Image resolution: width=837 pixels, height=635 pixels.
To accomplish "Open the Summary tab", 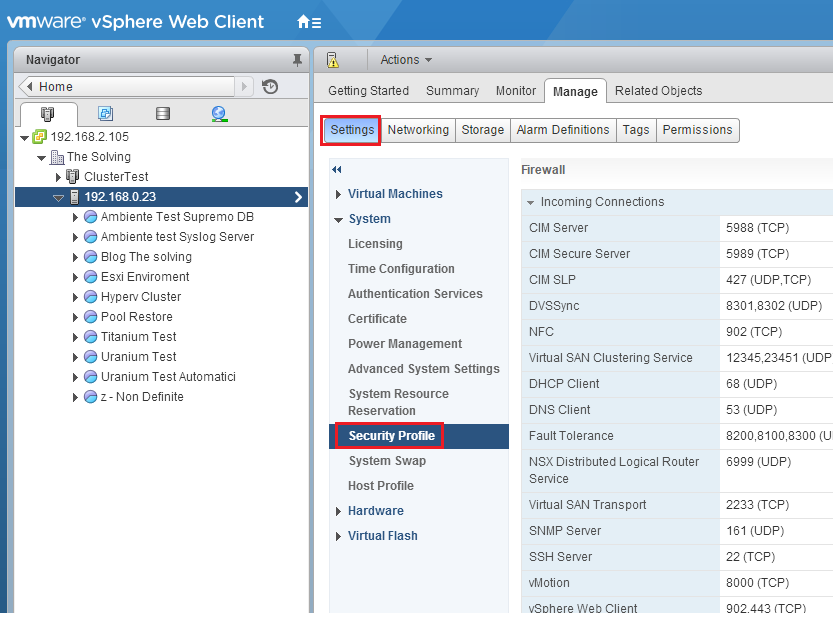I will tap(452, 91).
